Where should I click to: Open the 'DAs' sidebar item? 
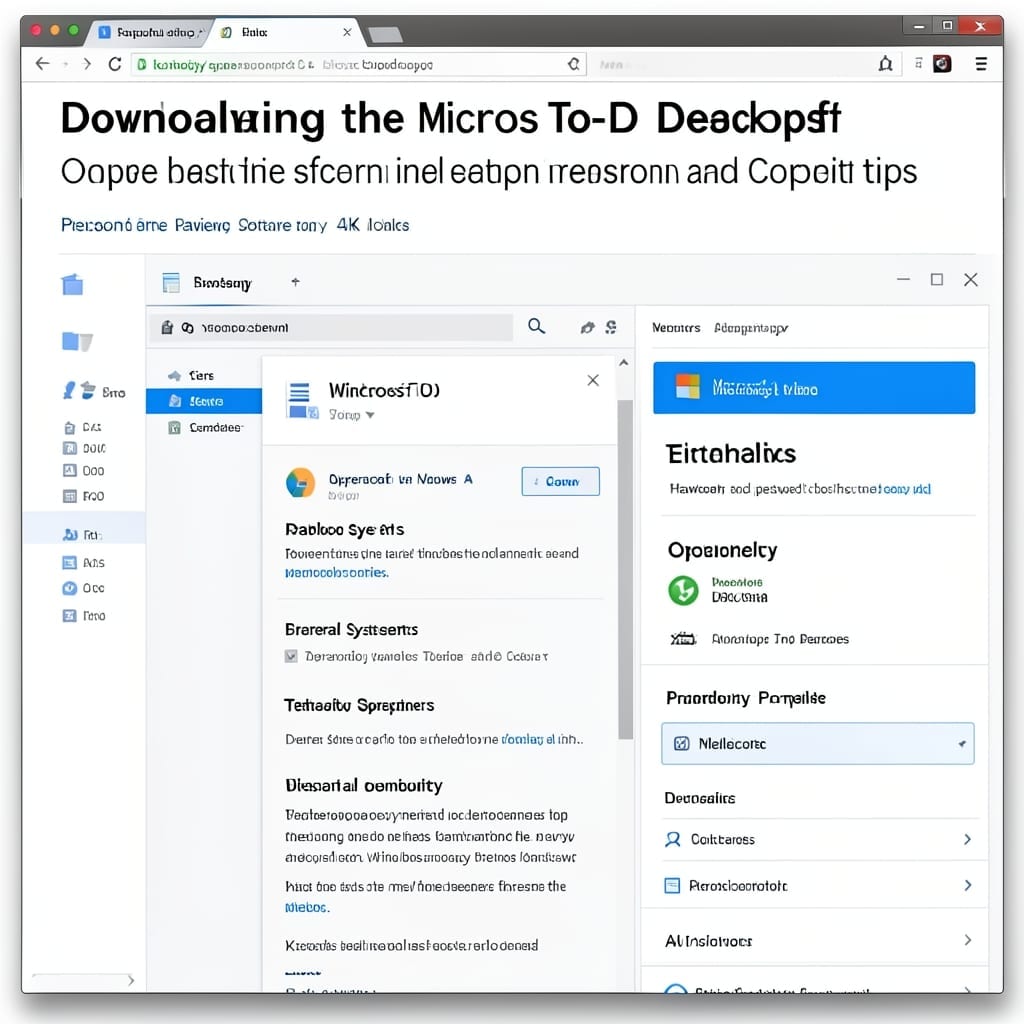[x=82, y=428]
